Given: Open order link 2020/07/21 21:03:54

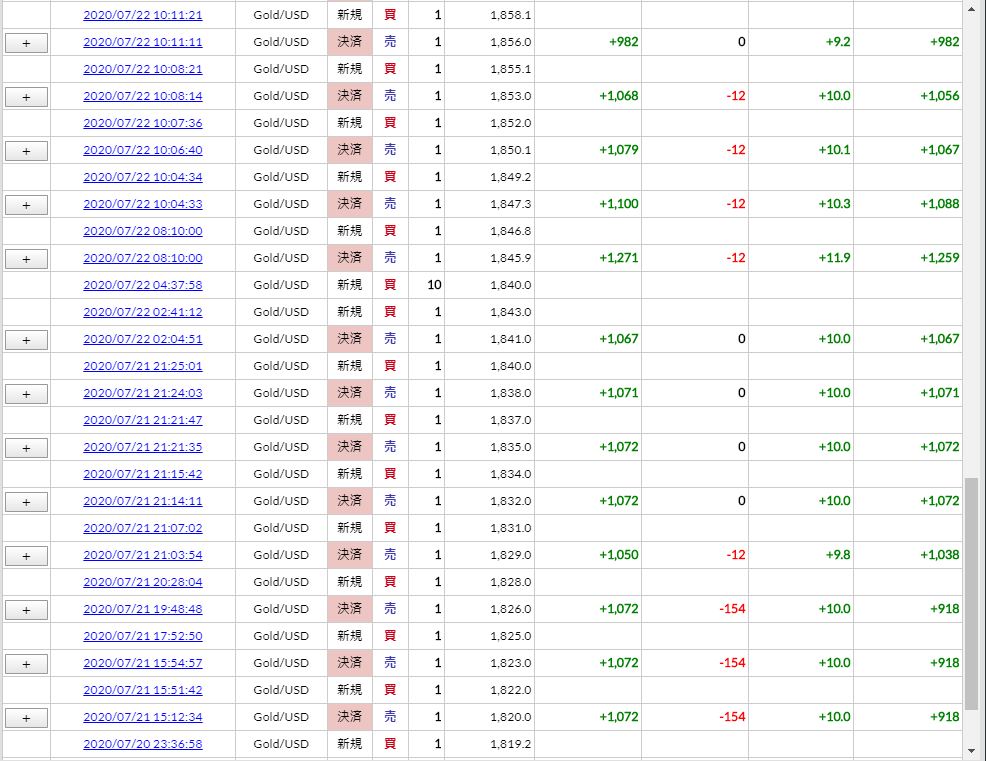Looking at the screenshot, I should coord(143,555).
